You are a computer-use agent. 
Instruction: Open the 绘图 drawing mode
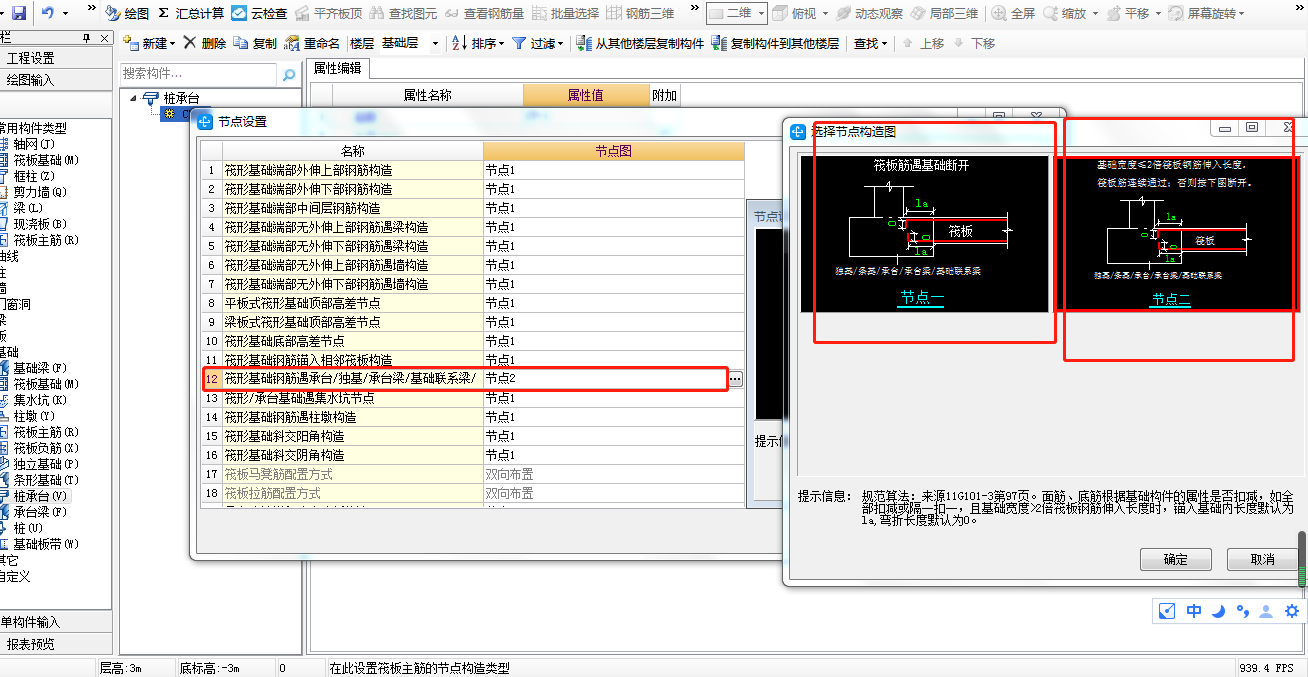(127, 14)
